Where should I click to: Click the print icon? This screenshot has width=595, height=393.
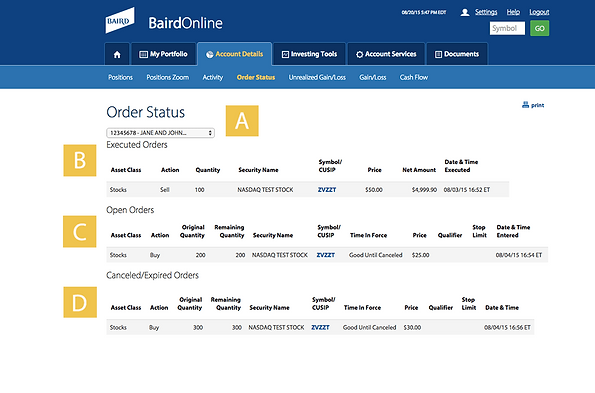(525, 105)
